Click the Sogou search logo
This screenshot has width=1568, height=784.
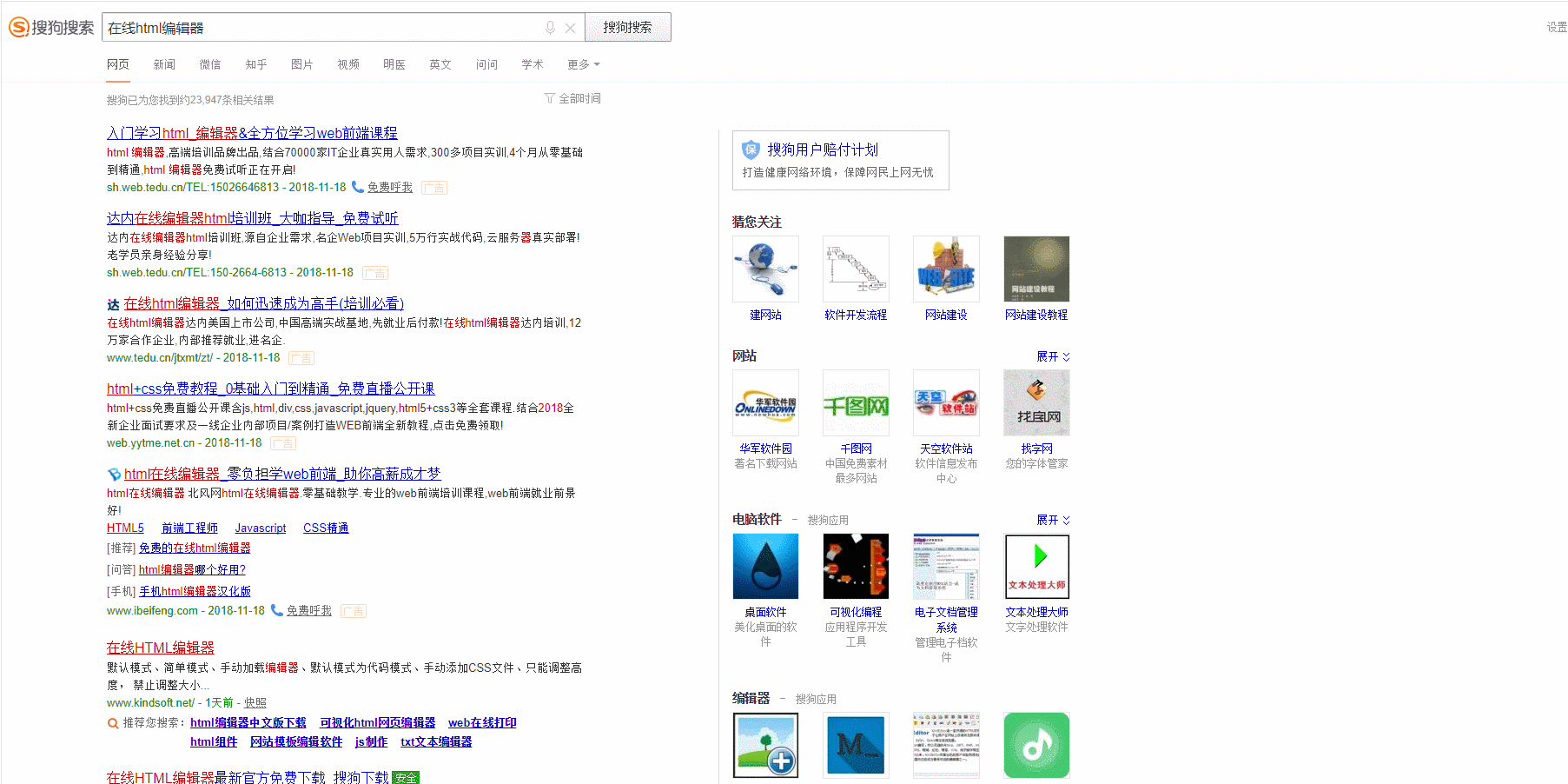pyautogui.click(x=51, y=28)
